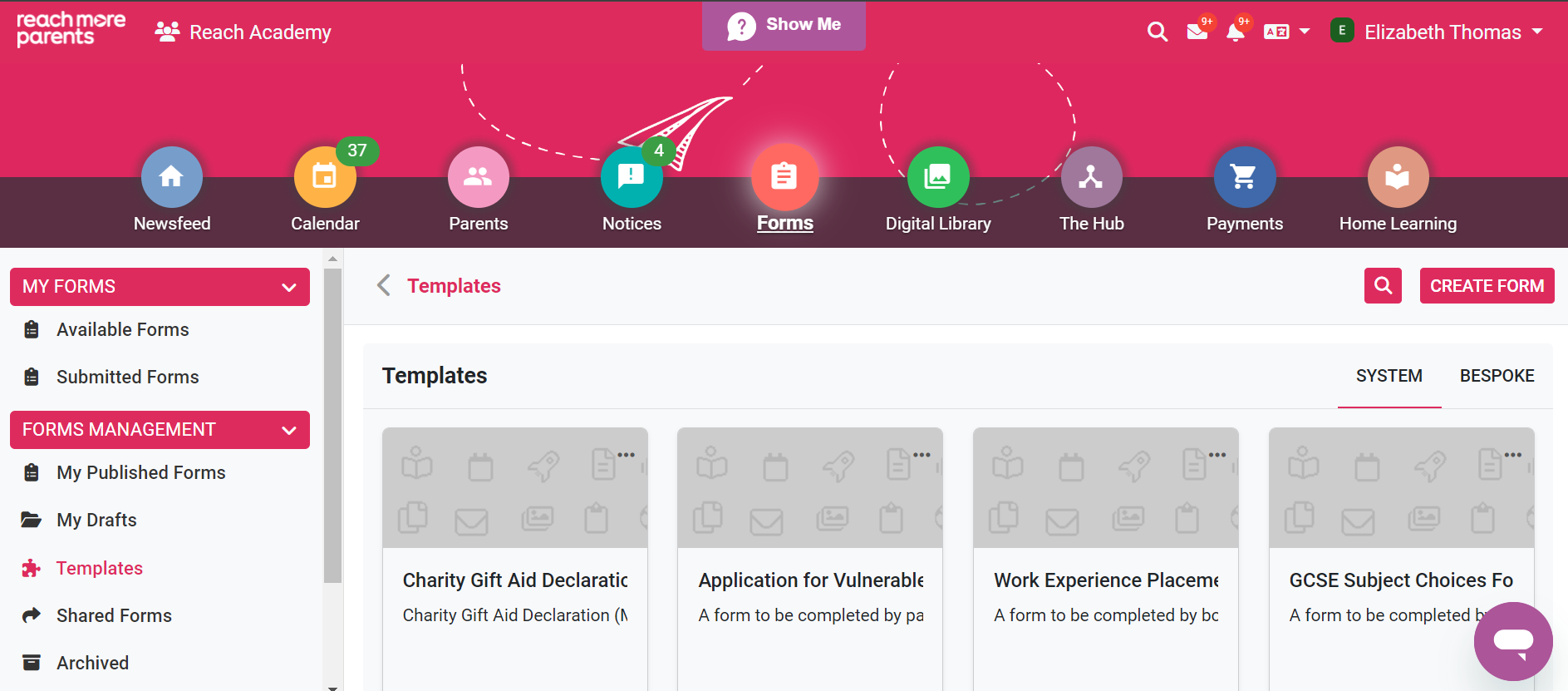Viewport: 1568px width, 691px height.
Task: Open the messages envelope icon
Action: [1197, 32]
